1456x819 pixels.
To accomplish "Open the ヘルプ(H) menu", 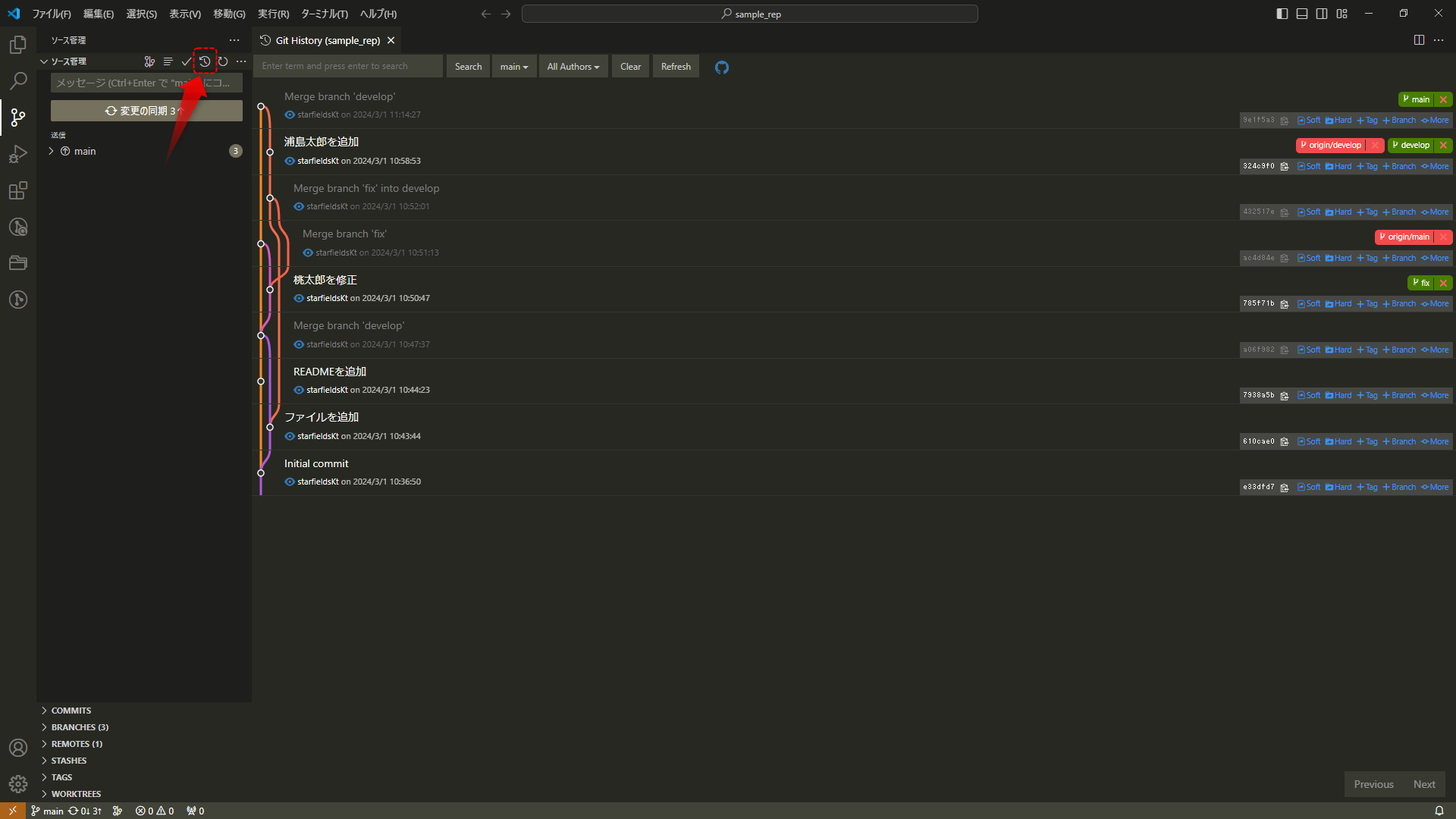I will pyautogui.click(x=378, y=14).
